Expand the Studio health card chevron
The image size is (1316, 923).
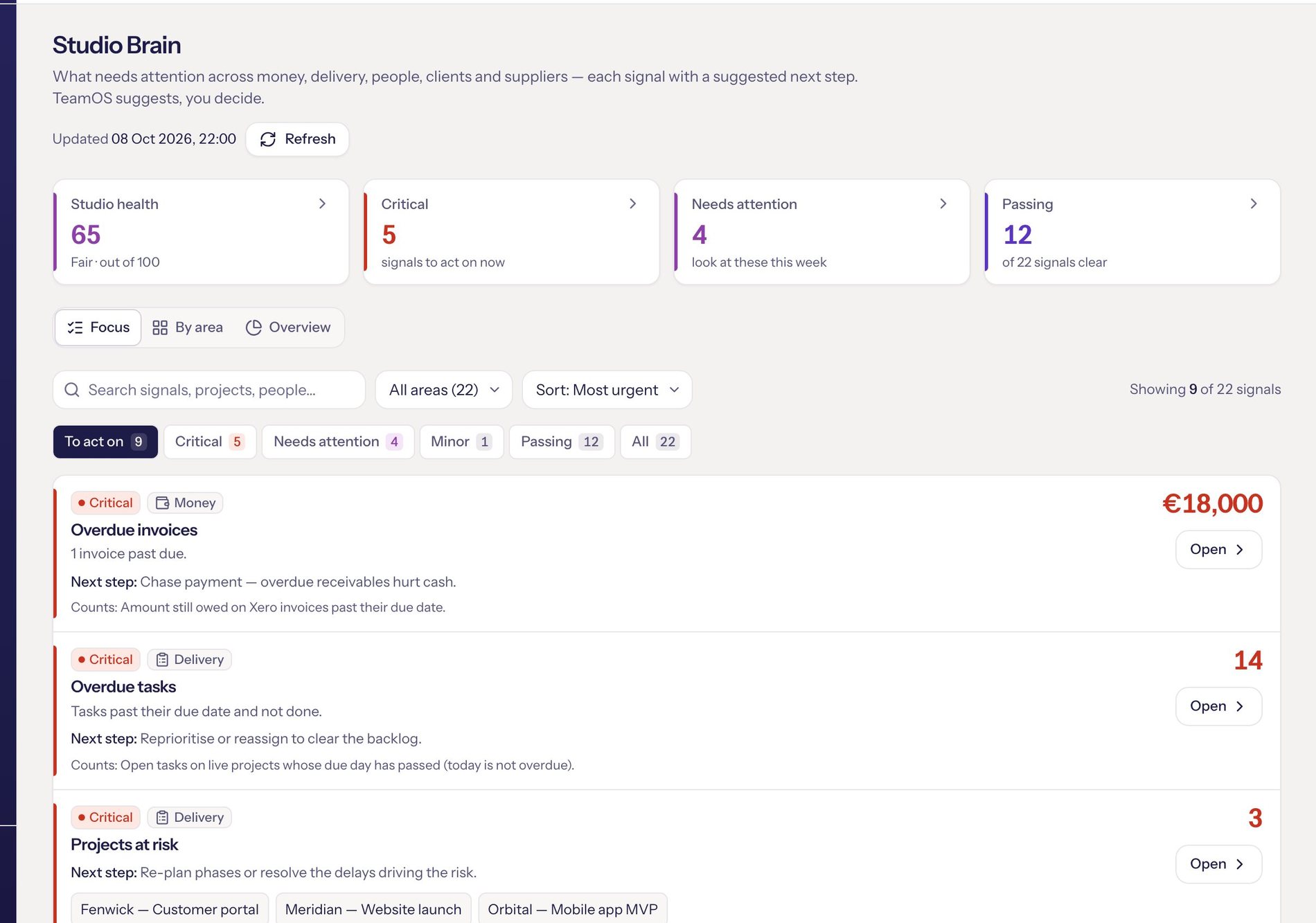click(322, 204)
